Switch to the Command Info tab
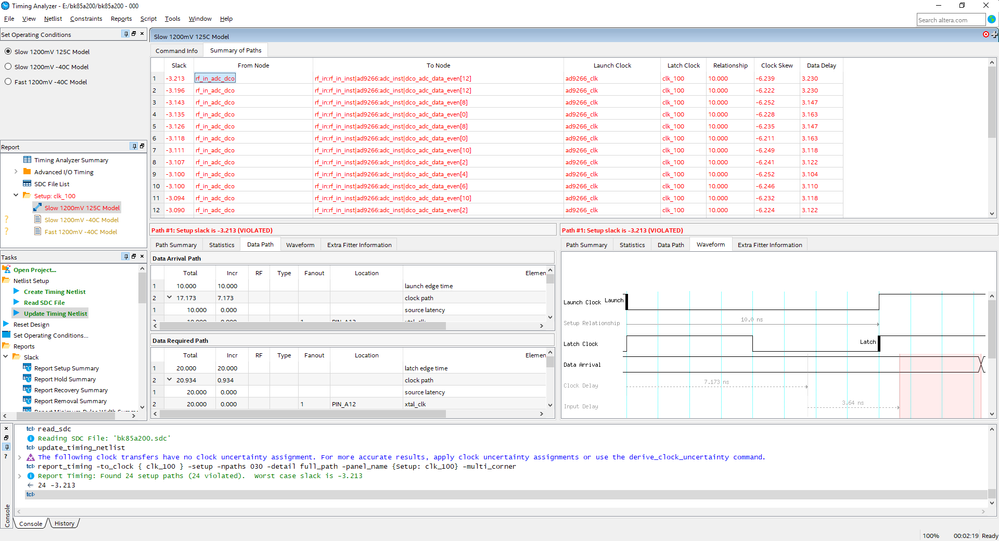 click(176, 50)
